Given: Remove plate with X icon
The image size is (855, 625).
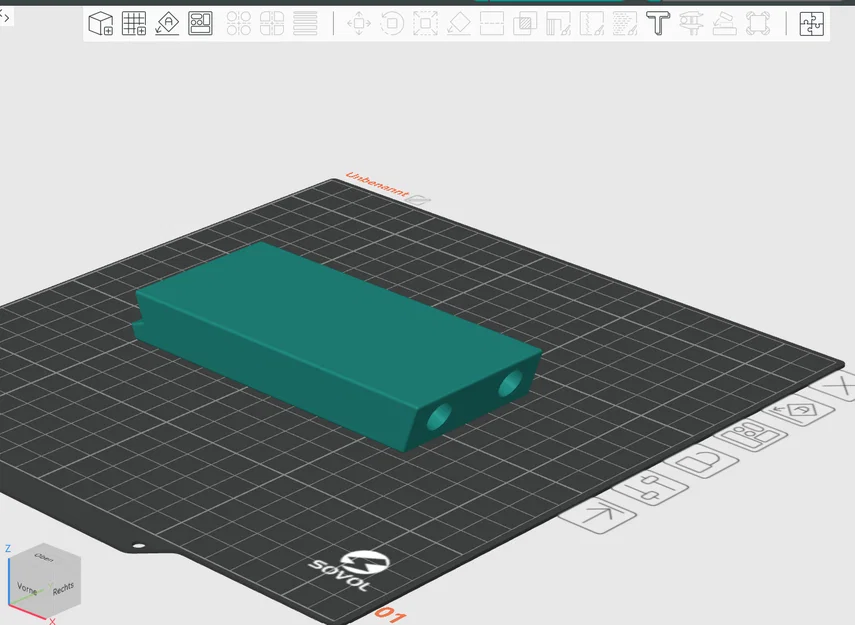Looking at the screenshot, I should click(840, 386).
